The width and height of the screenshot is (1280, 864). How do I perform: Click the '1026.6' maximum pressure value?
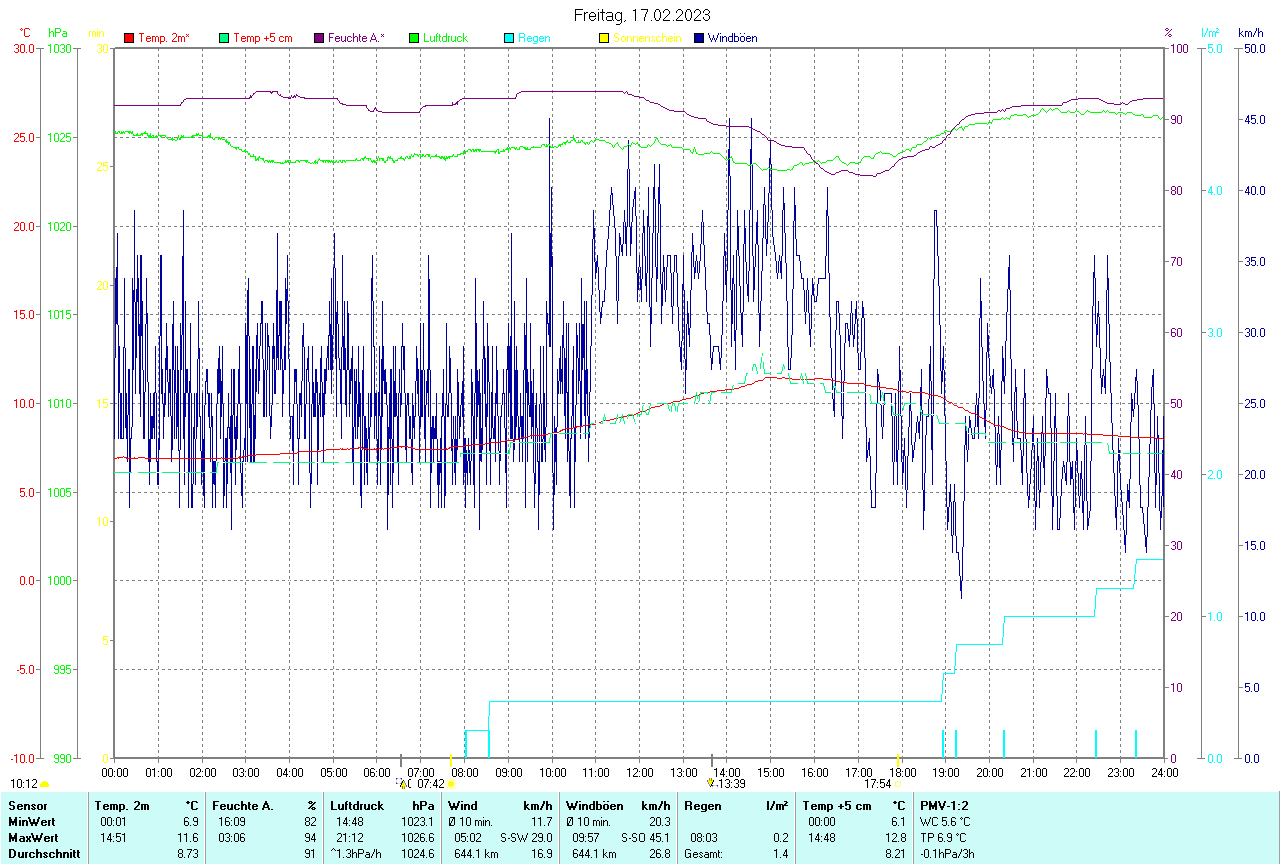coord(418,837)
